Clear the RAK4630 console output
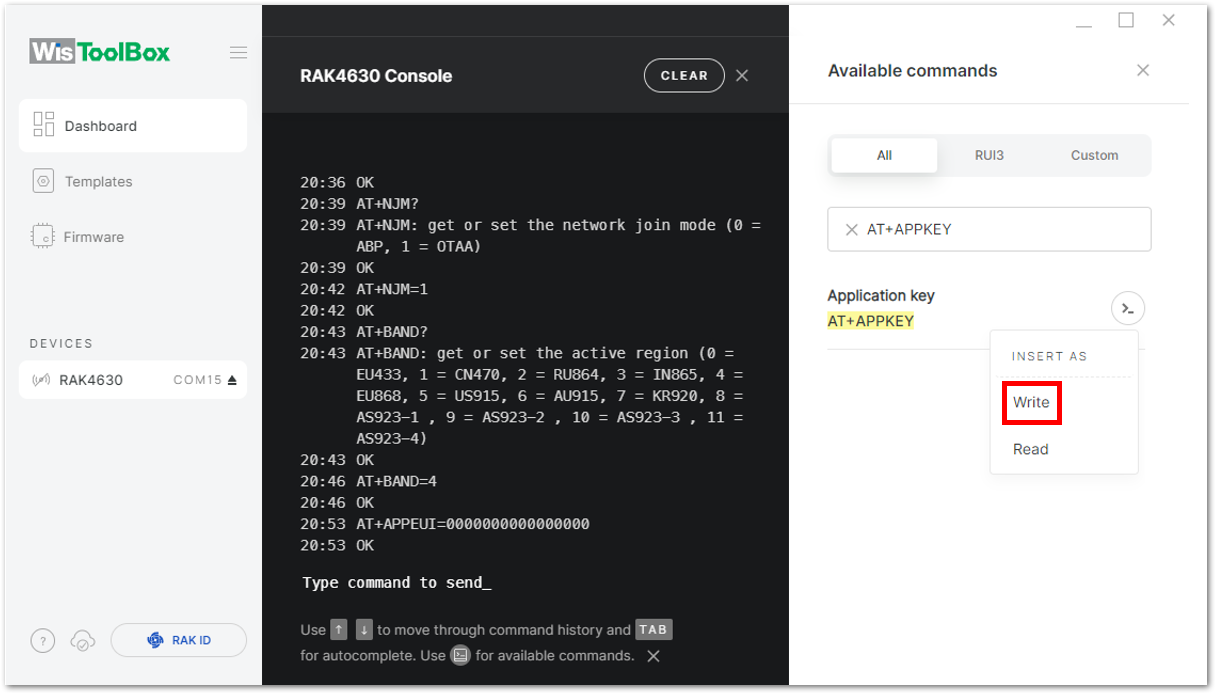The height and width of the screenshot is (694, 1216). [x=684, y=76]
